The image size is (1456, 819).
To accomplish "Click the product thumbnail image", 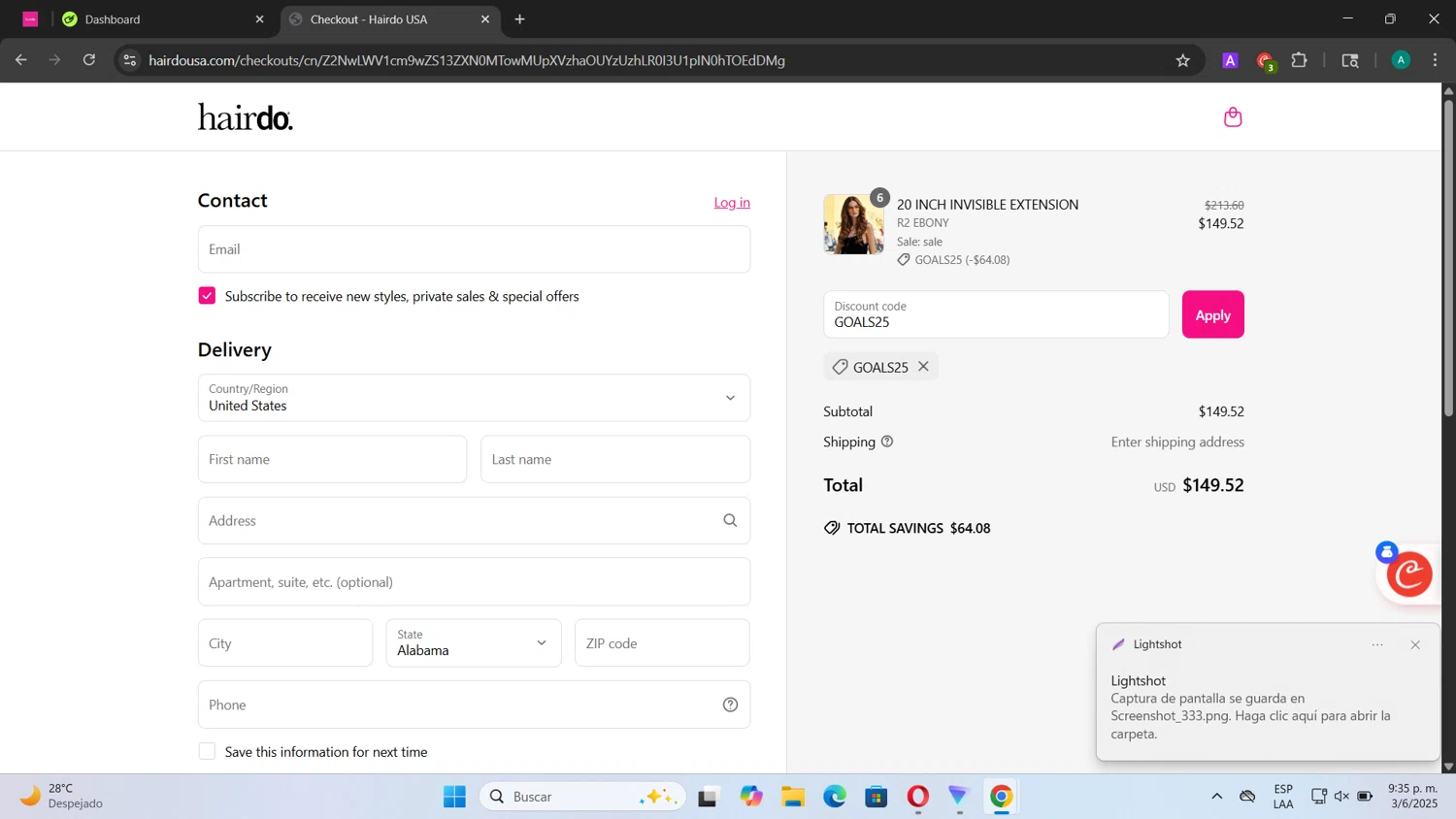I will click(x=853, y=224).
